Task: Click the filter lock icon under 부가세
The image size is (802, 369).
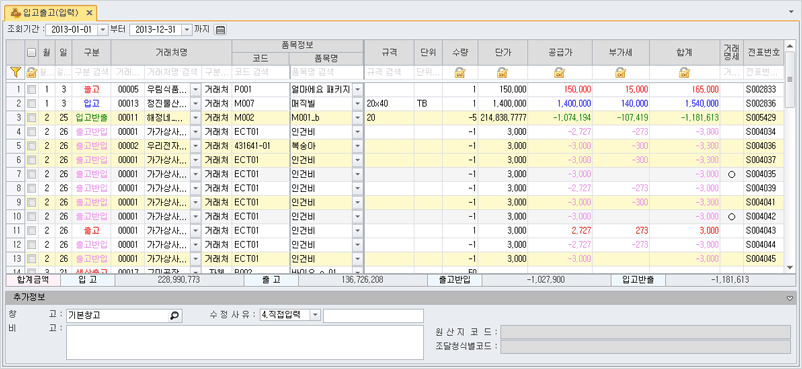Action: click(621, 73)
